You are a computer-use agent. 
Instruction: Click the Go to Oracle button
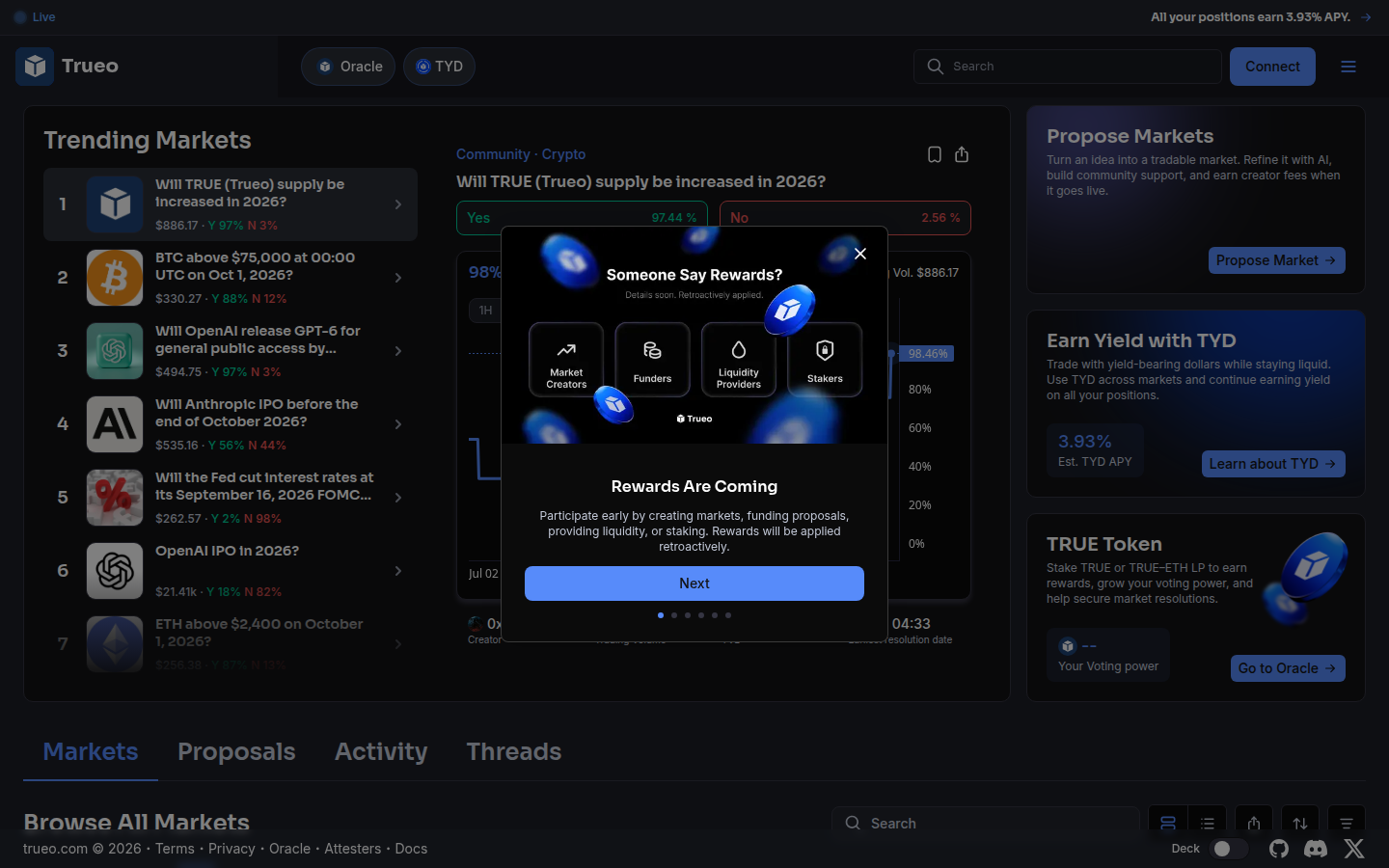(1288, 668)
